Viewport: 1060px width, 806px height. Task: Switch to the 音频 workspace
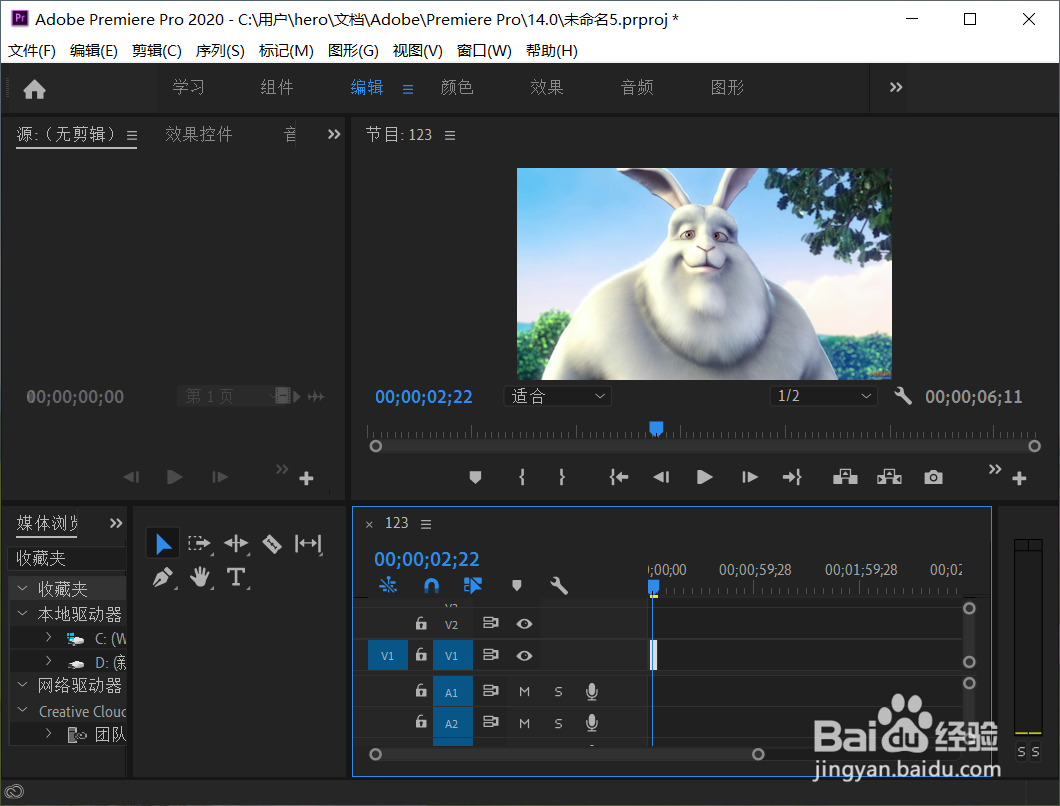click(x=637, y=87)
